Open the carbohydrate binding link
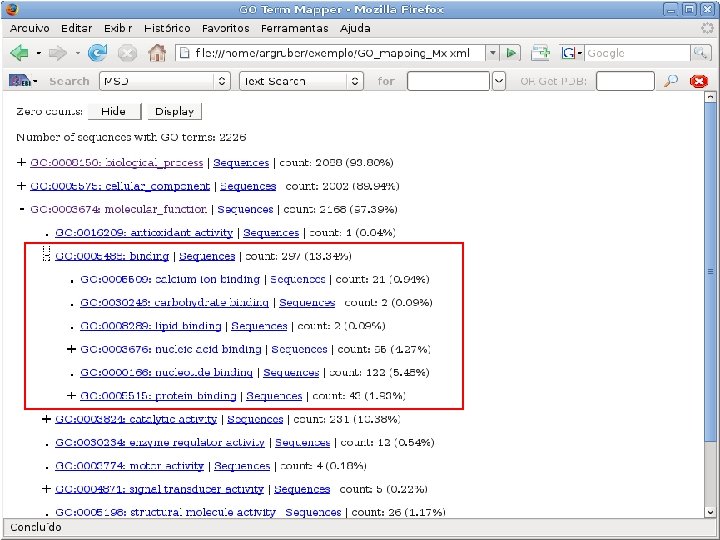This screenshot has width=720, height=540. tap(174, 303)
